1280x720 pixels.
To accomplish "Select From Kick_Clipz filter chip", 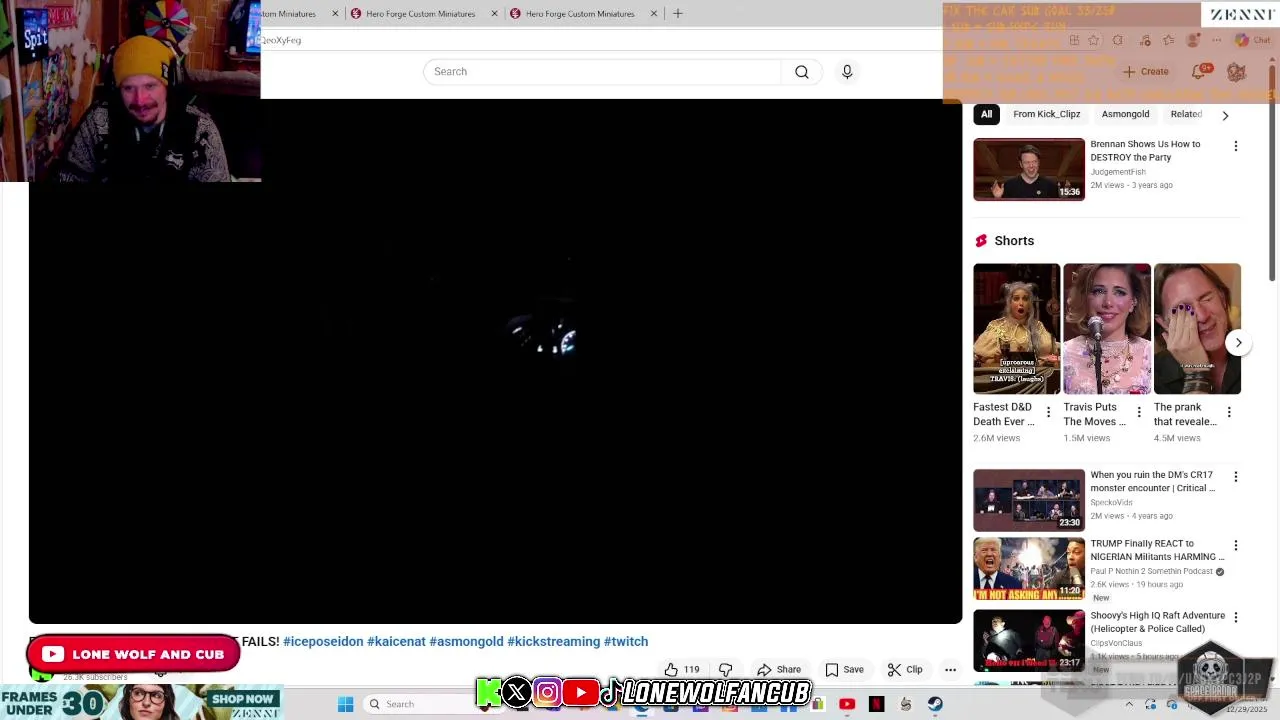I will [1046, 114].
